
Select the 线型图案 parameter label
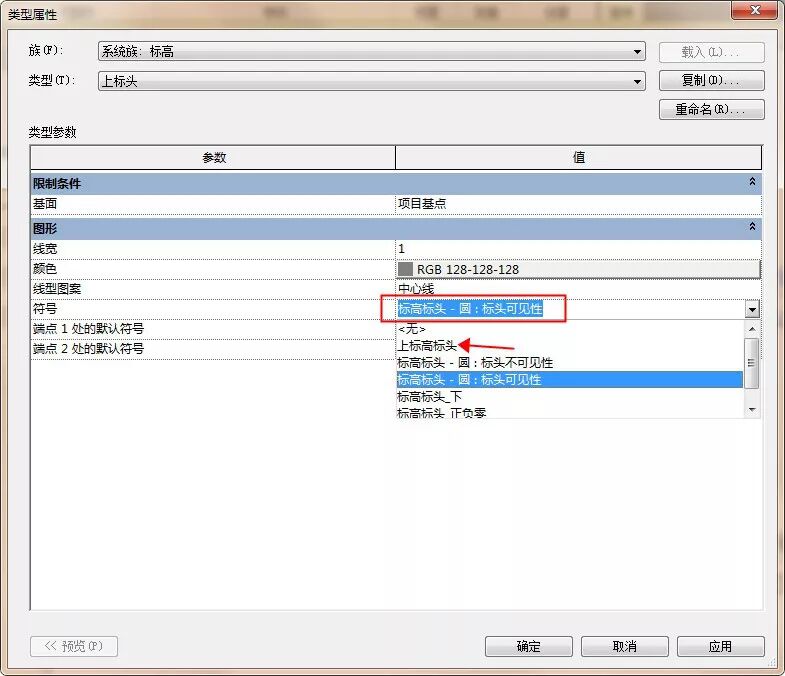[57, 289]
